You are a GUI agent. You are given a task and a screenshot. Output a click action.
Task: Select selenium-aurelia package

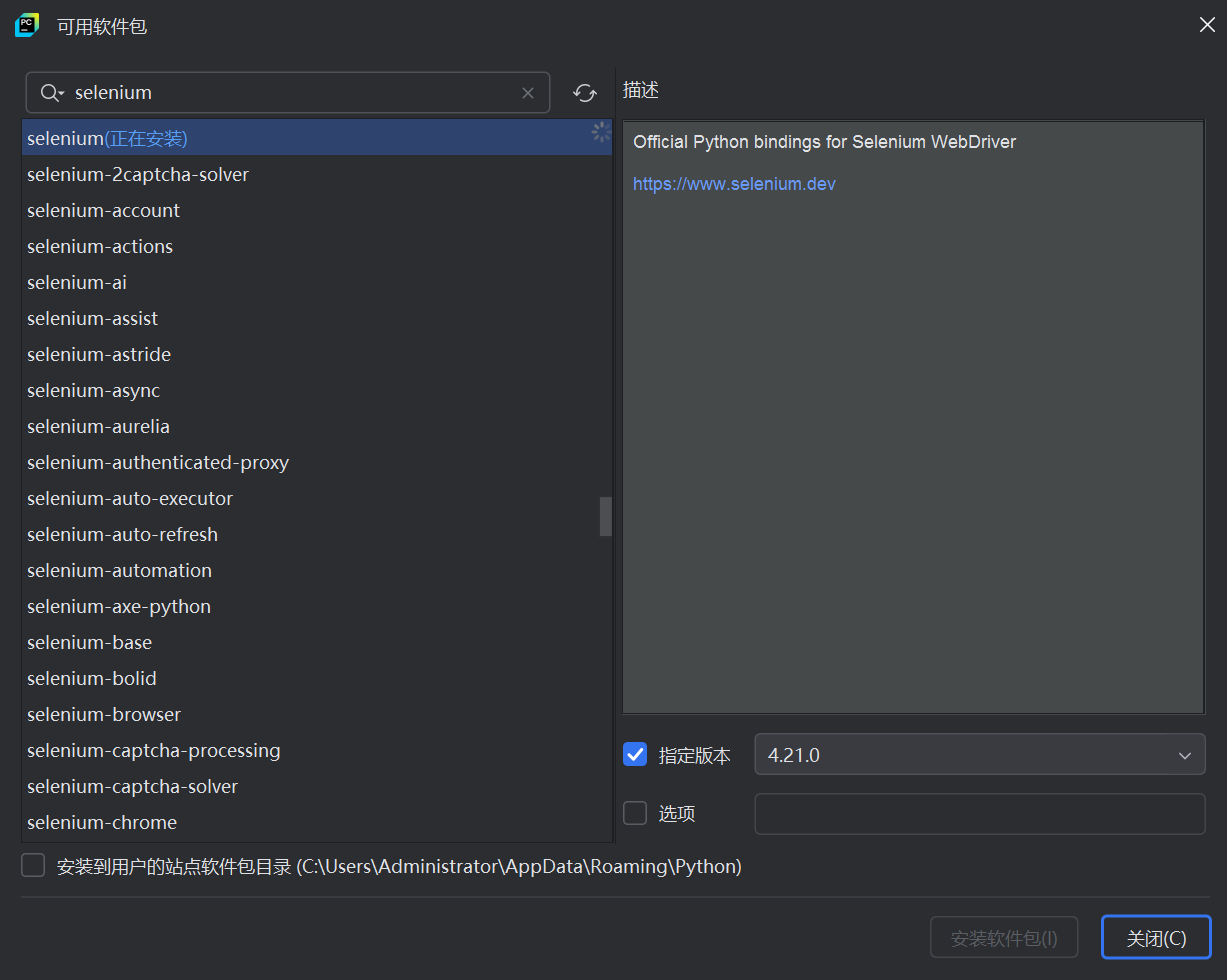click(317, 426)
